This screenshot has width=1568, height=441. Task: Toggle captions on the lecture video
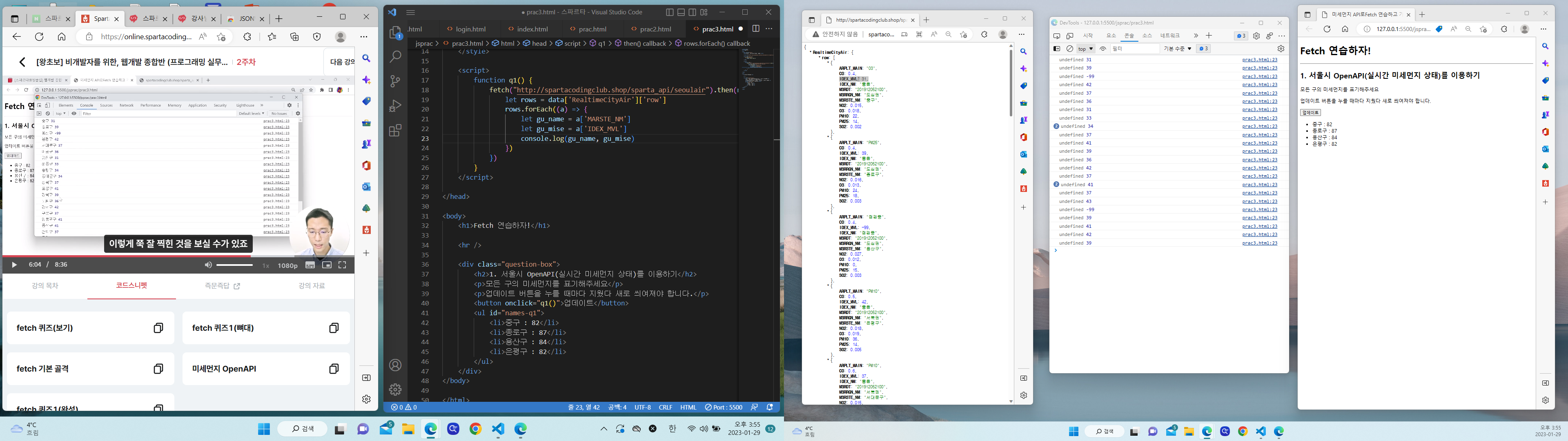tap(310, 265)
